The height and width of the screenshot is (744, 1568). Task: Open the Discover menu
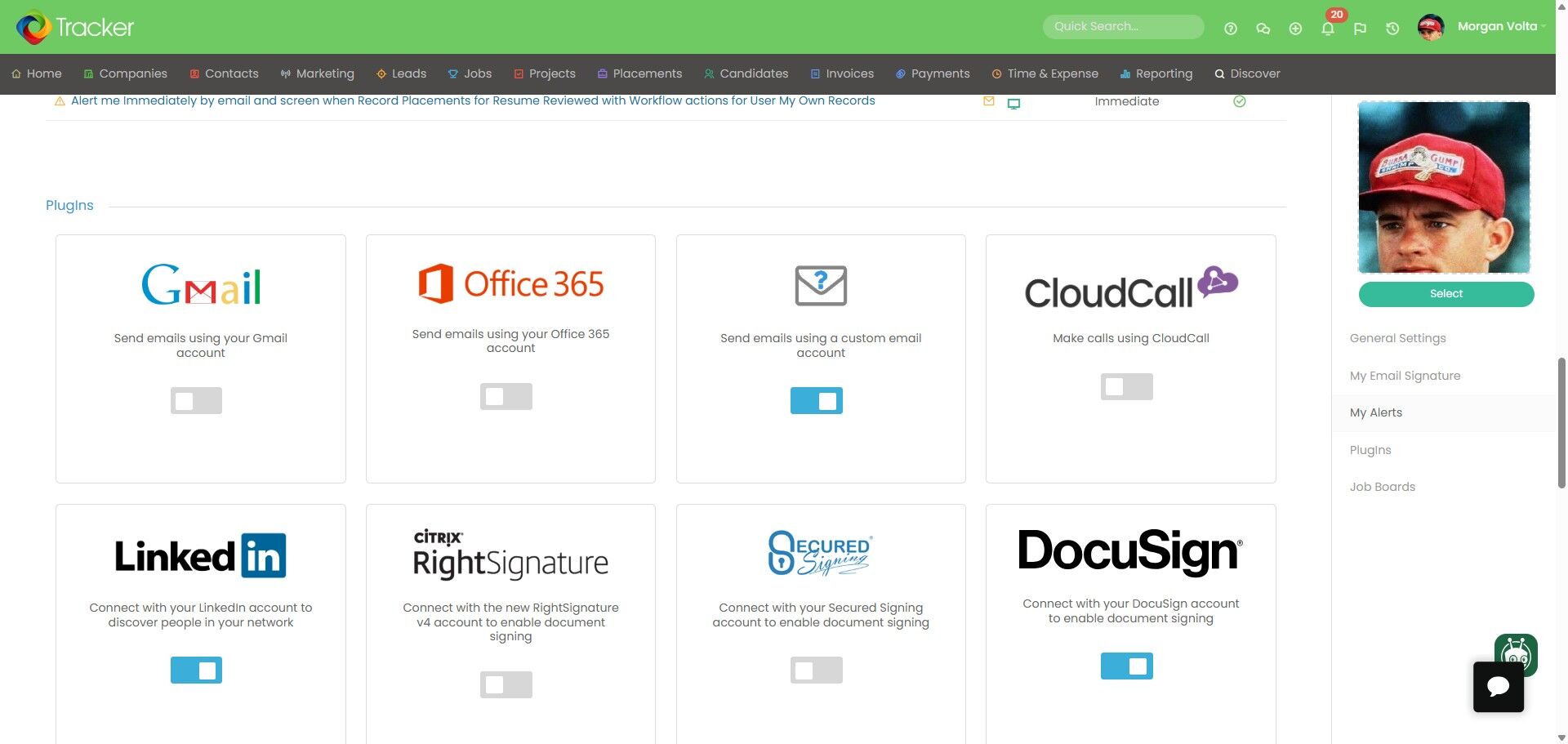tap(1248, 74)
